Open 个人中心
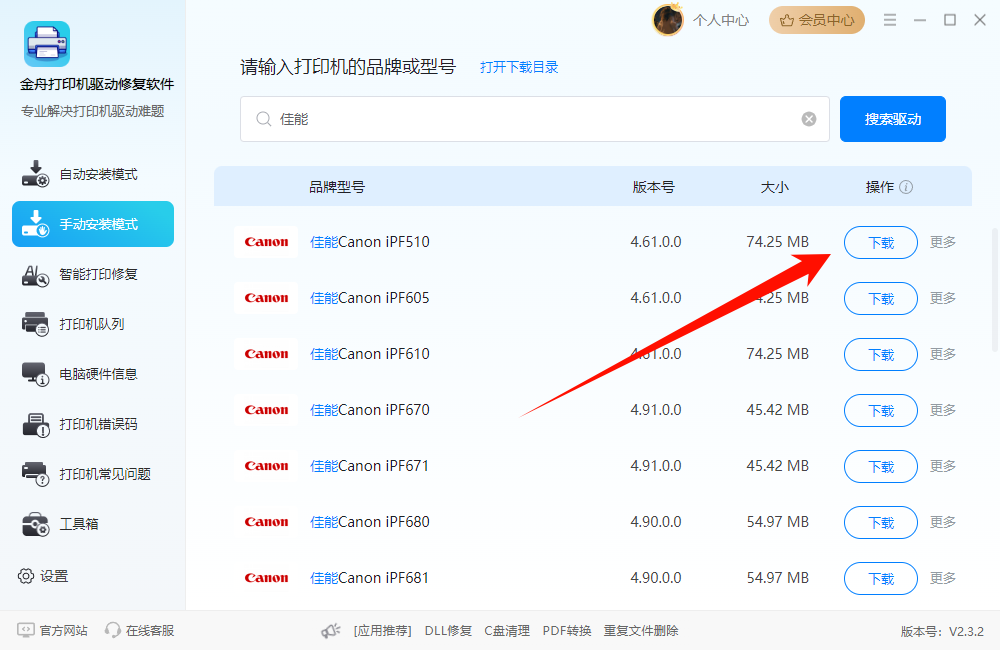Image resolution: width=1000 pixels, height=650 pixels. [721, 20]
